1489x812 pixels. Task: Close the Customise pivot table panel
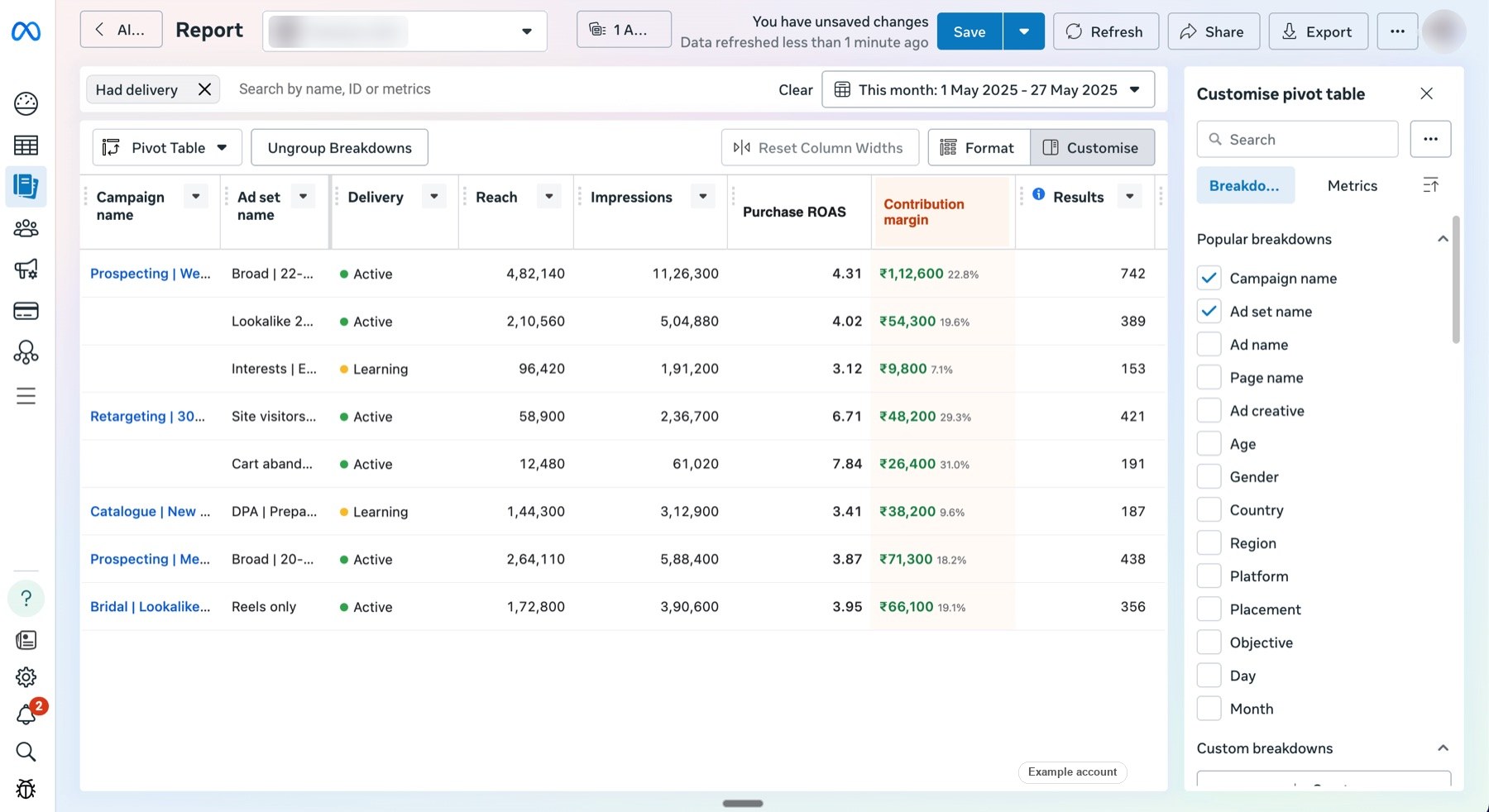coord(1426,93)
